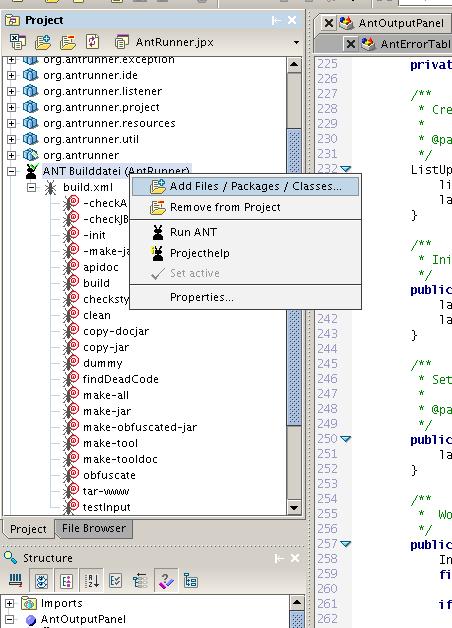Select the build ant target
This screenshot has width=452, height=628.
click(x=96, y=283)
